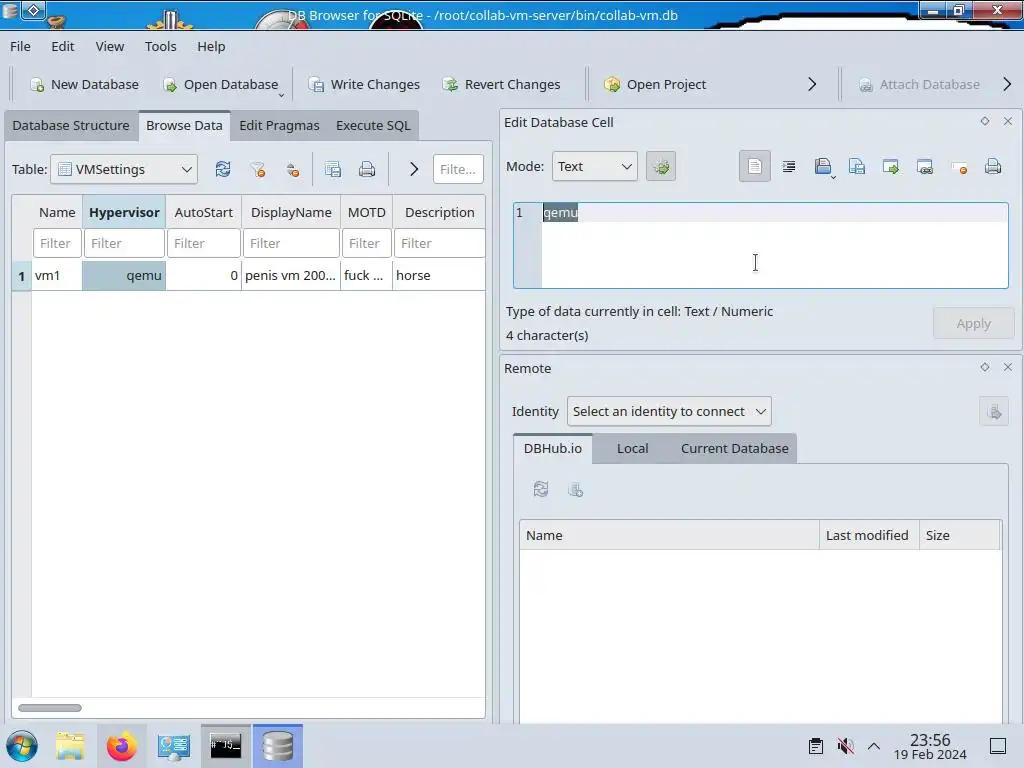Image resolution: width=1024 pixels, height=768 pixels.
Task: Switch to the Execute SQL tab
Action: tap(373, 125)
